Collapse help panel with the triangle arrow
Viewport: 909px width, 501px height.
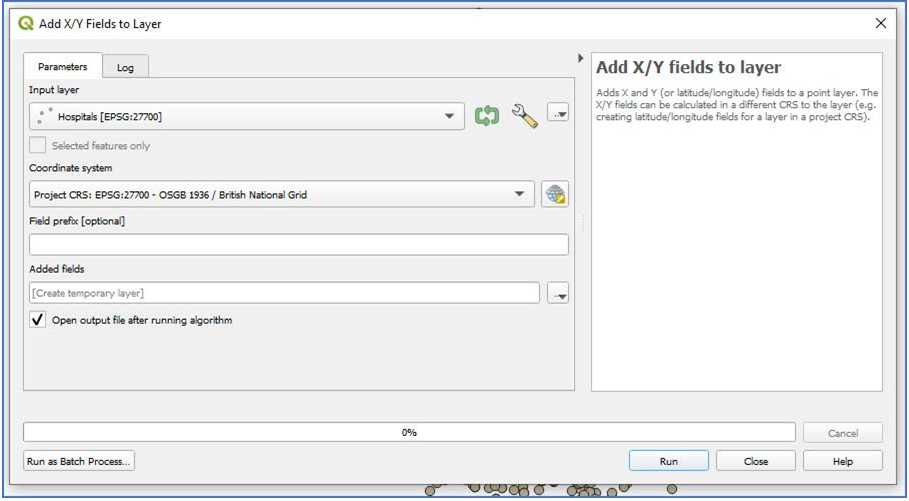point(580,58)
